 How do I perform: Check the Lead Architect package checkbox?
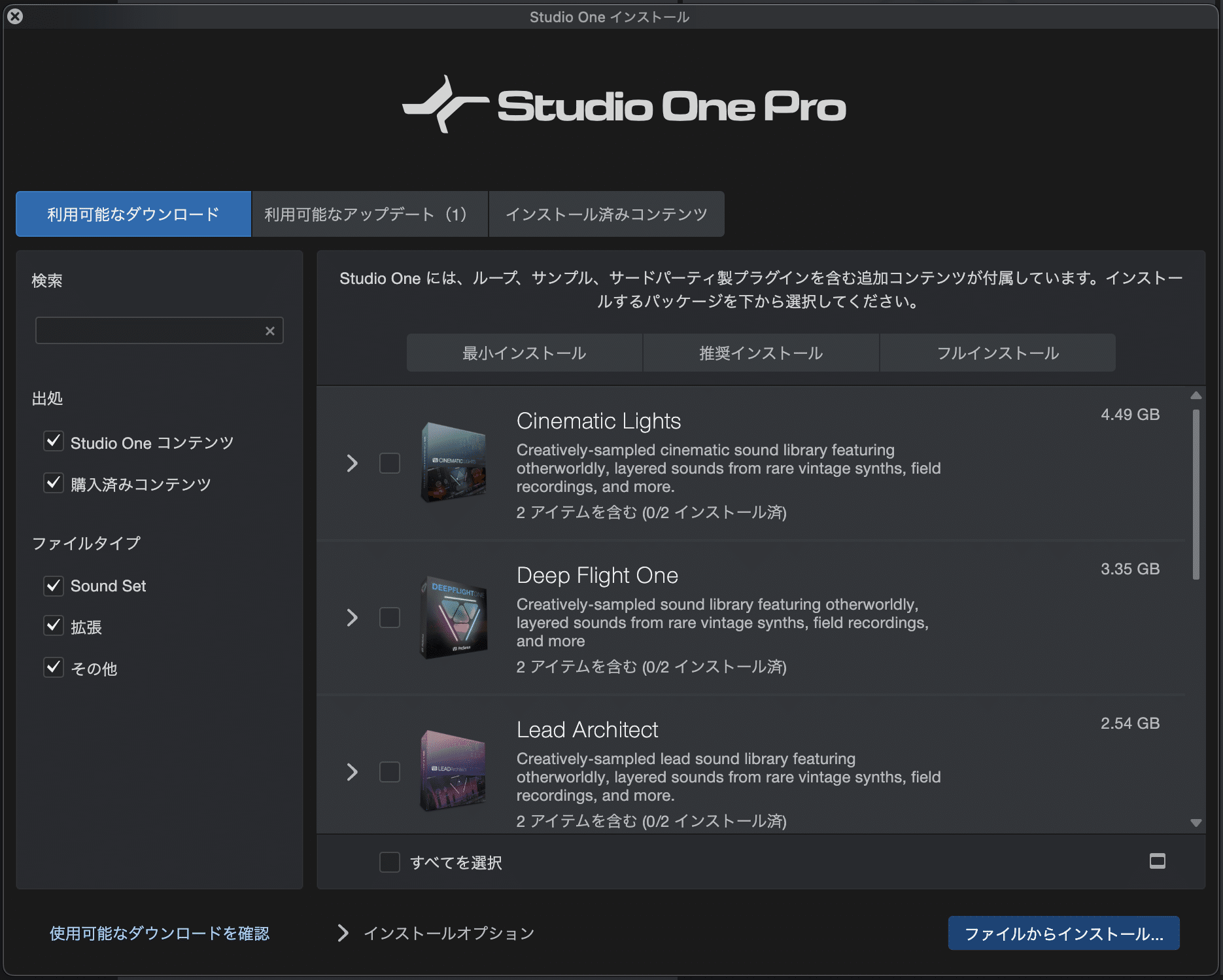tap(390, 772)
